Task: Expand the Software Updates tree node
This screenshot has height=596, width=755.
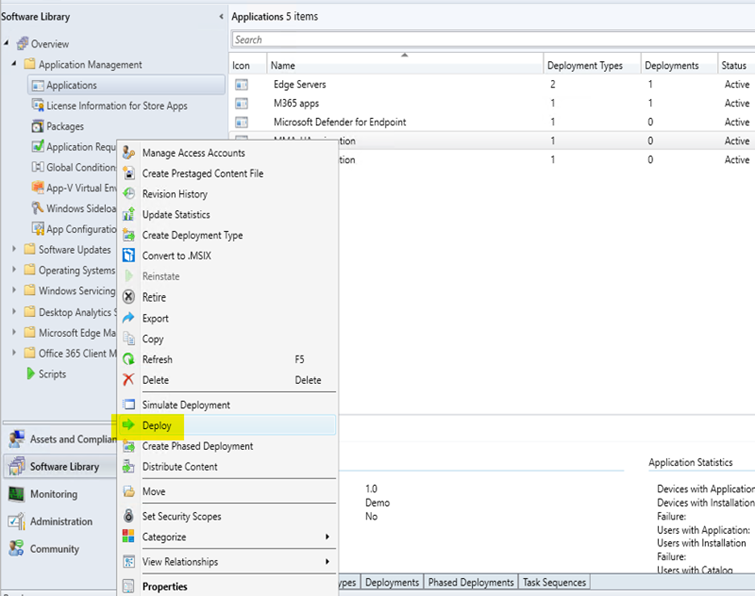Action: tap(14, 250)
